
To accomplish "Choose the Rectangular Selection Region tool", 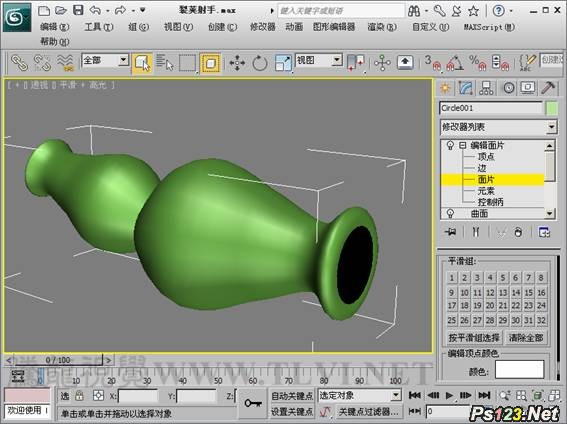I will [187, 63].
